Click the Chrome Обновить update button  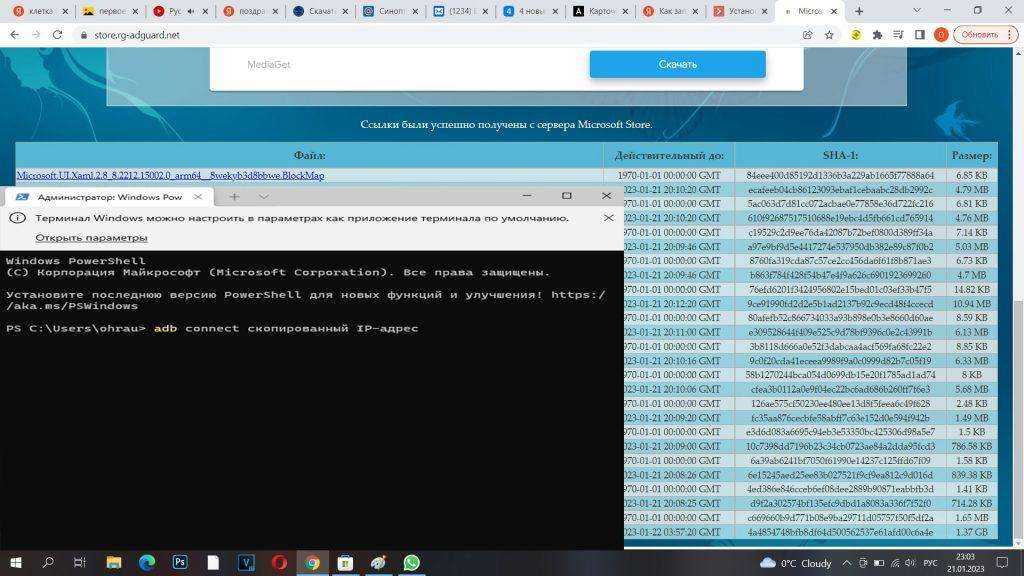point(976,34)
